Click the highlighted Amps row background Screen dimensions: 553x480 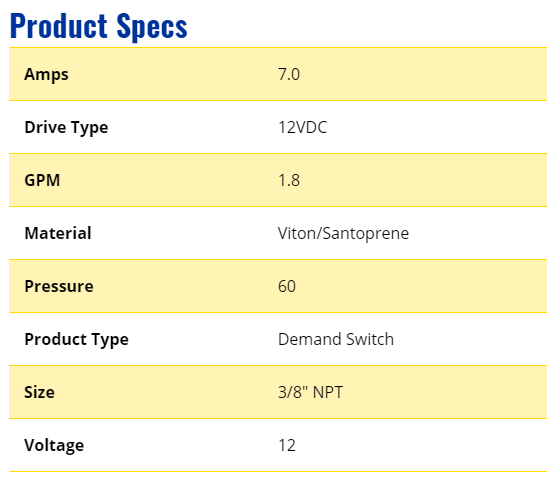click(278, 74)
